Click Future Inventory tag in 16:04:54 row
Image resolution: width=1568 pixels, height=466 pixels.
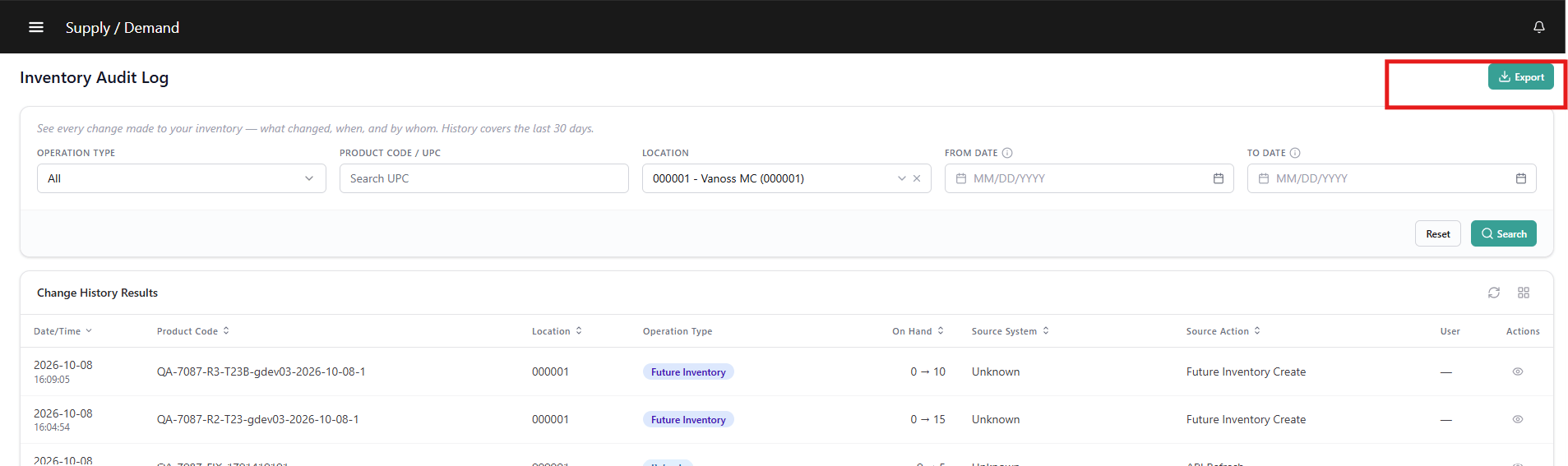tap(688, 420)
